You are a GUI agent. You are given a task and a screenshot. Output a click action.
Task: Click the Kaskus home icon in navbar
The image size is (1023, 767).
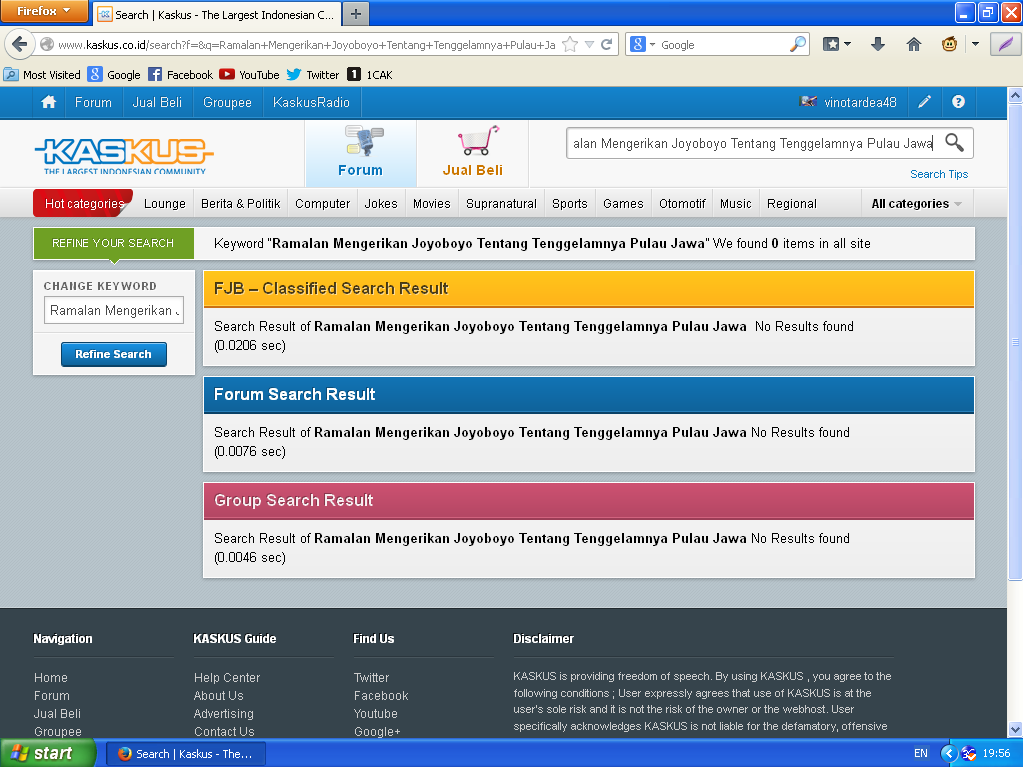pos(48,102)
